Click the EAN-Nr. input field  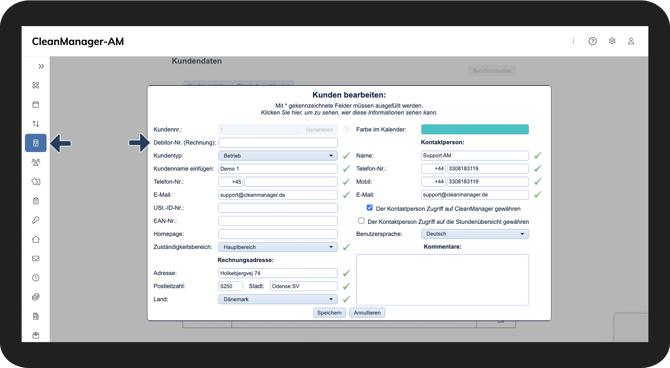coord(278,221)
